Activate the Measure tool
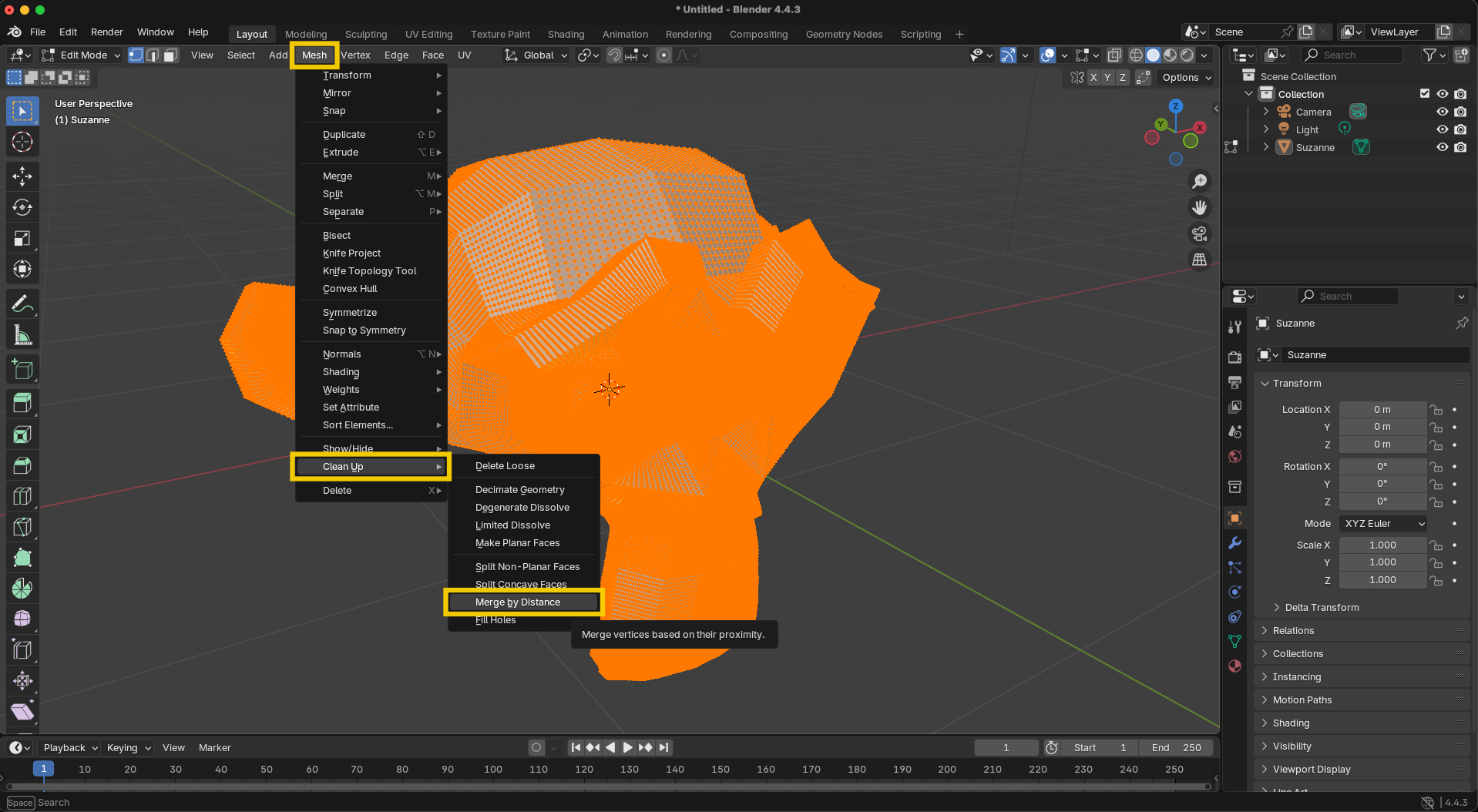The width and height of the screenshot is (1478, 812). 22,335
